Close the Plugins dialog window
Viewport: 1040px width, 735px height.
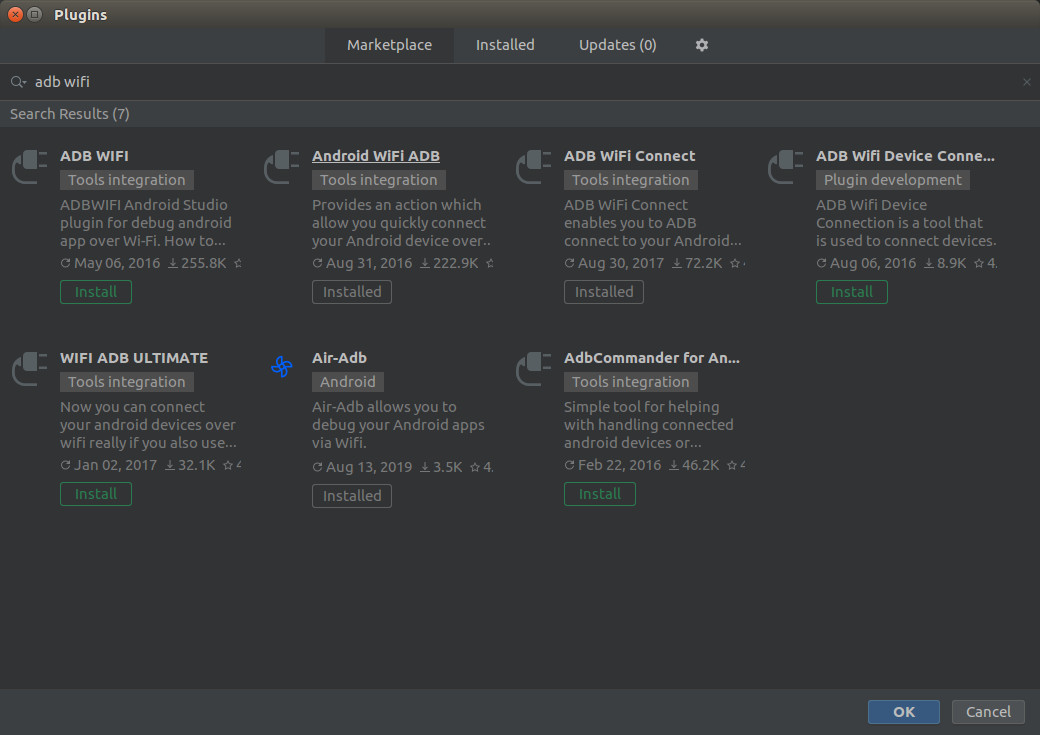click(x=15, y=15)
